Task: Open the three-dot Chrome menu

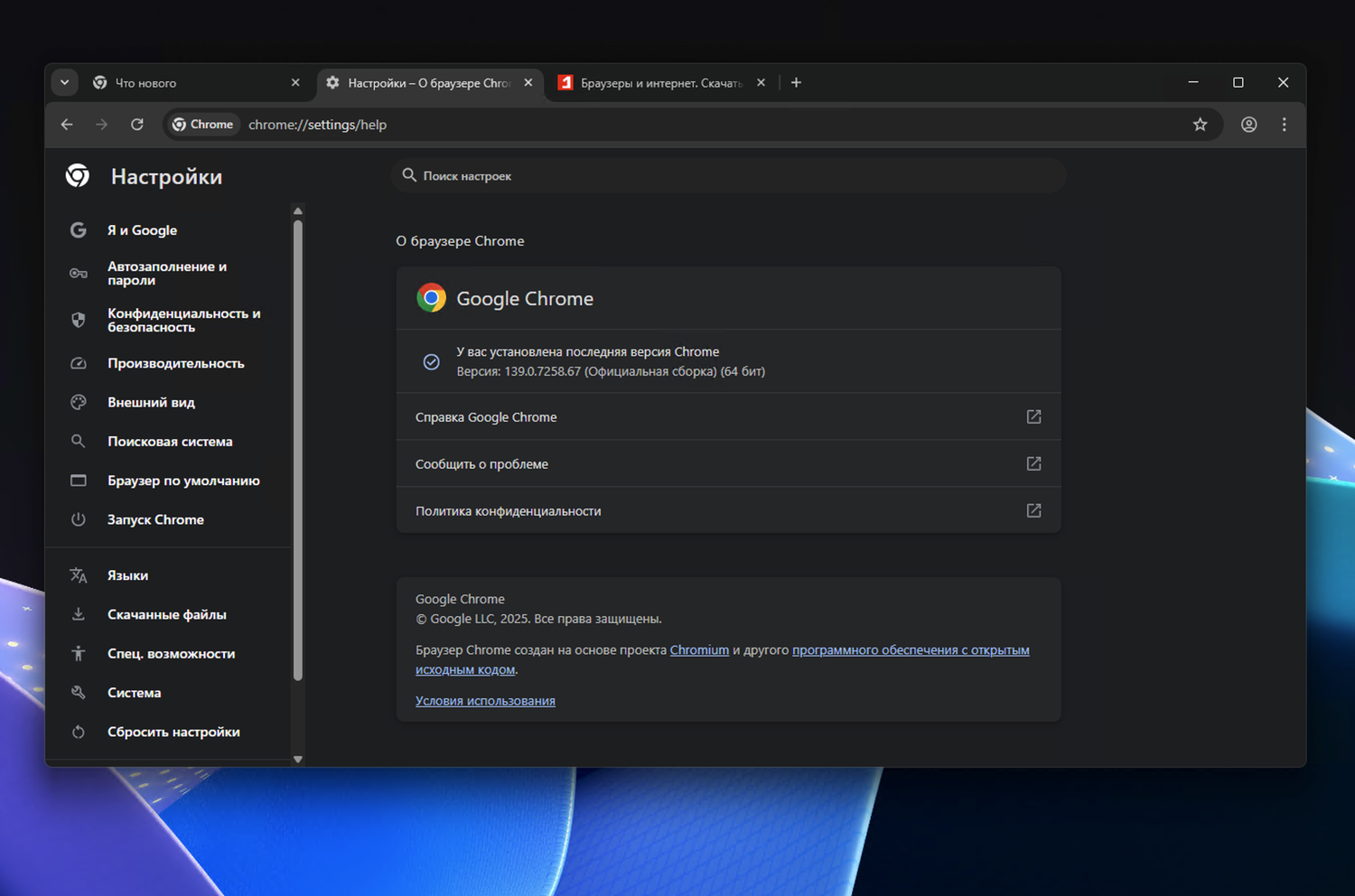Action: [x=1284, y=125]
